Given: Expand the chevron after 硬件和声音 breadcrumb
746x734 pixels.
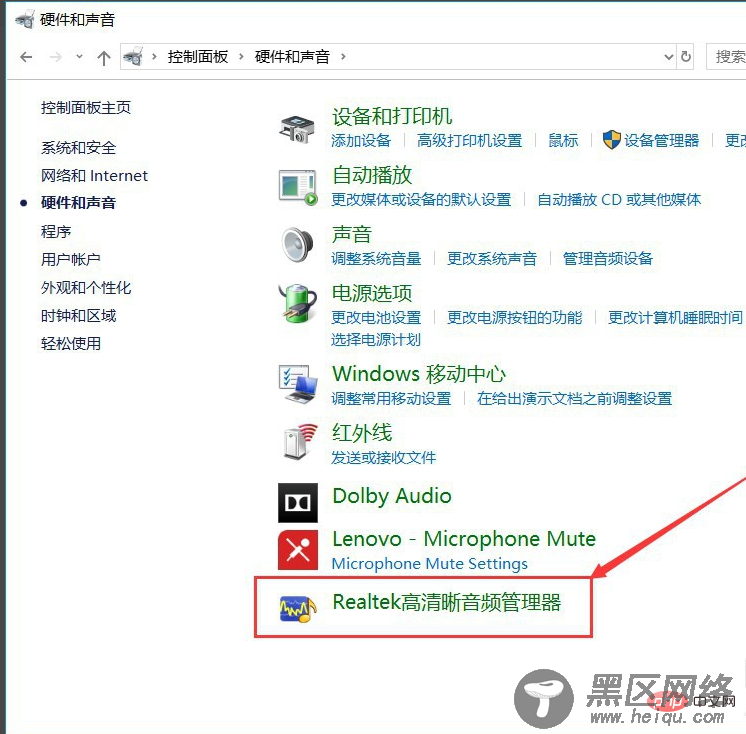Looking at the screenshot, I should [x=343, y=57].
